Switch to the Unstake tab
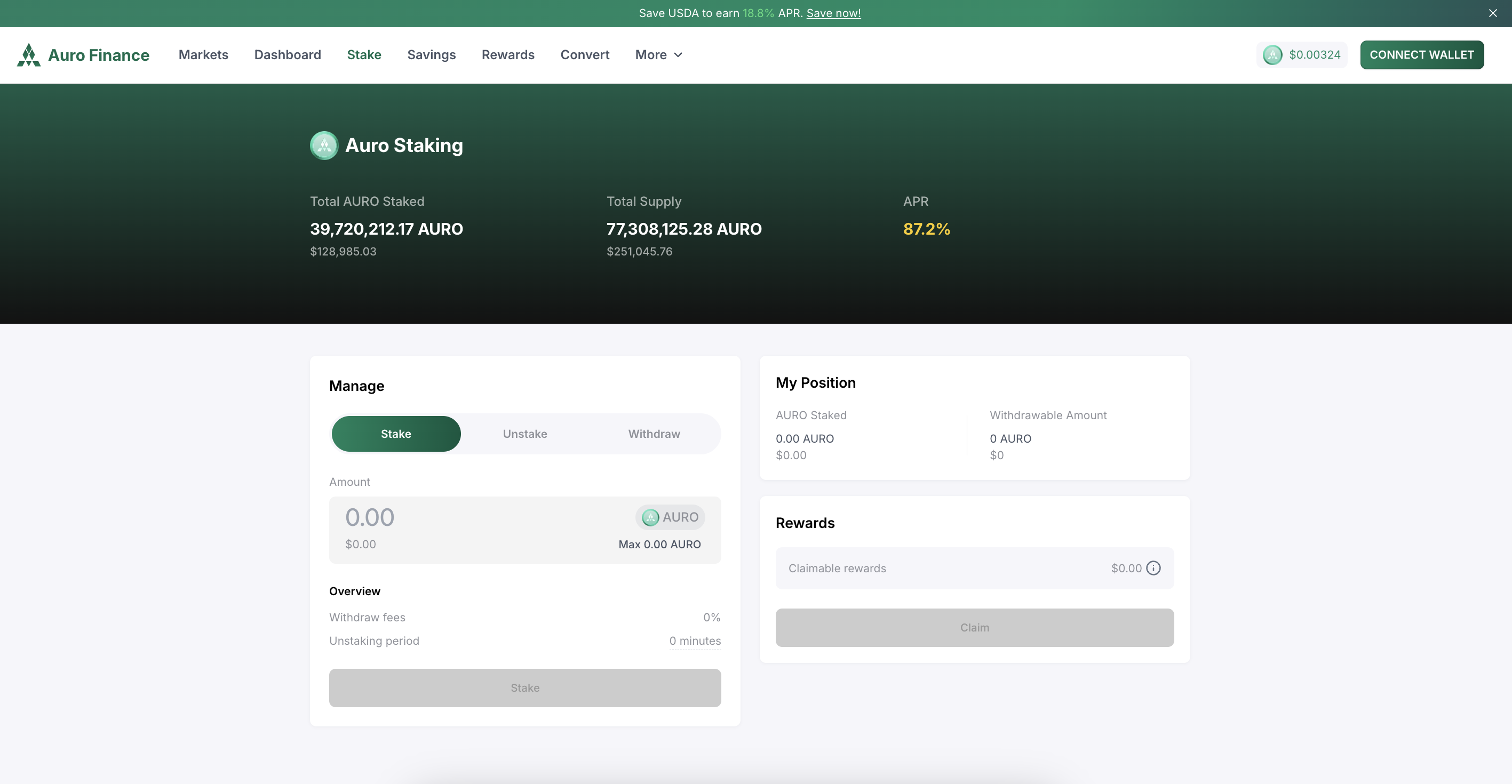 (x=525, y=434)
